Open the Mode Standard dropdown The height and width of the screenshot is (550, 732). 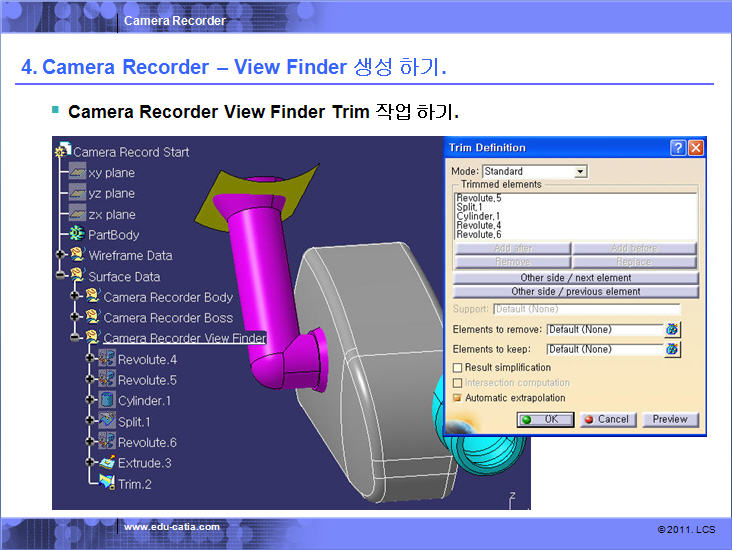[580, 172]
